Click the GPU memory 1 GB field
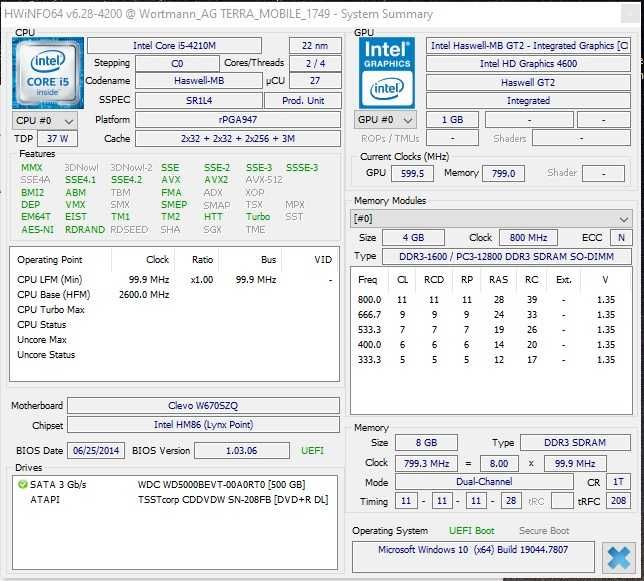The image size is (644, 581). (452, 119)
